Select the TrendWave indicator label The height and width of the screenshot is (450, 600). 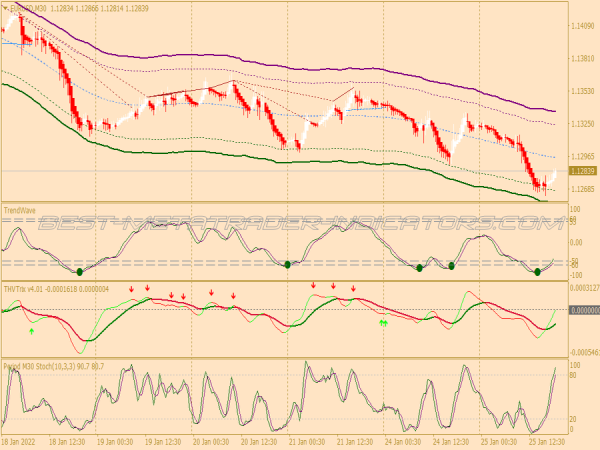pos(19,211)
